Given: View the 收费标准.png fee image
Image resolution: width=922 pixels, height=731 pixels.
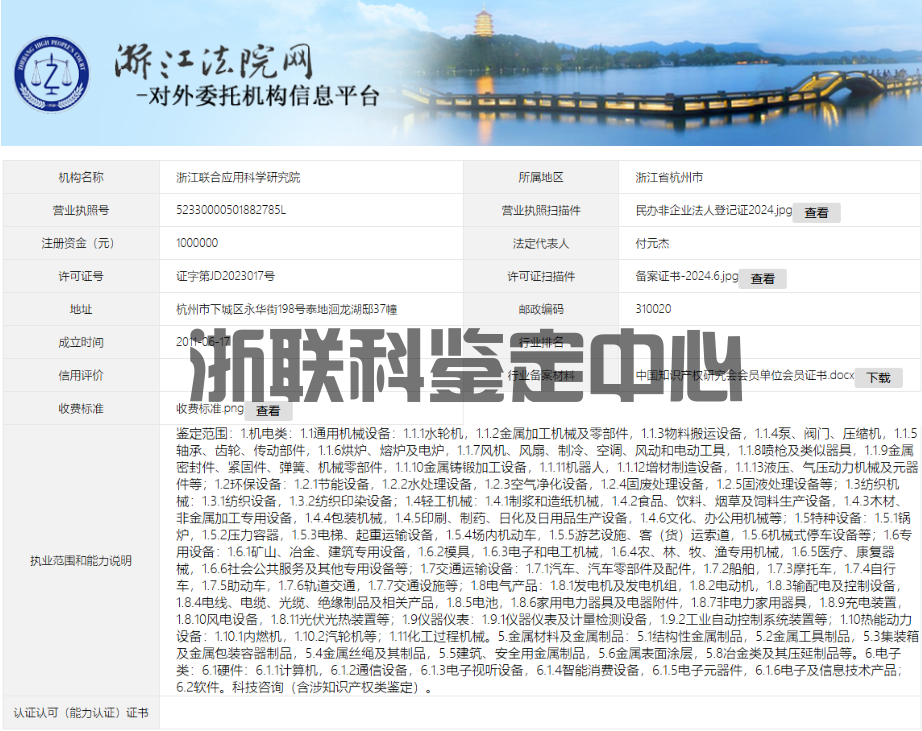Looking at the screenshot, I should (268, 410).
